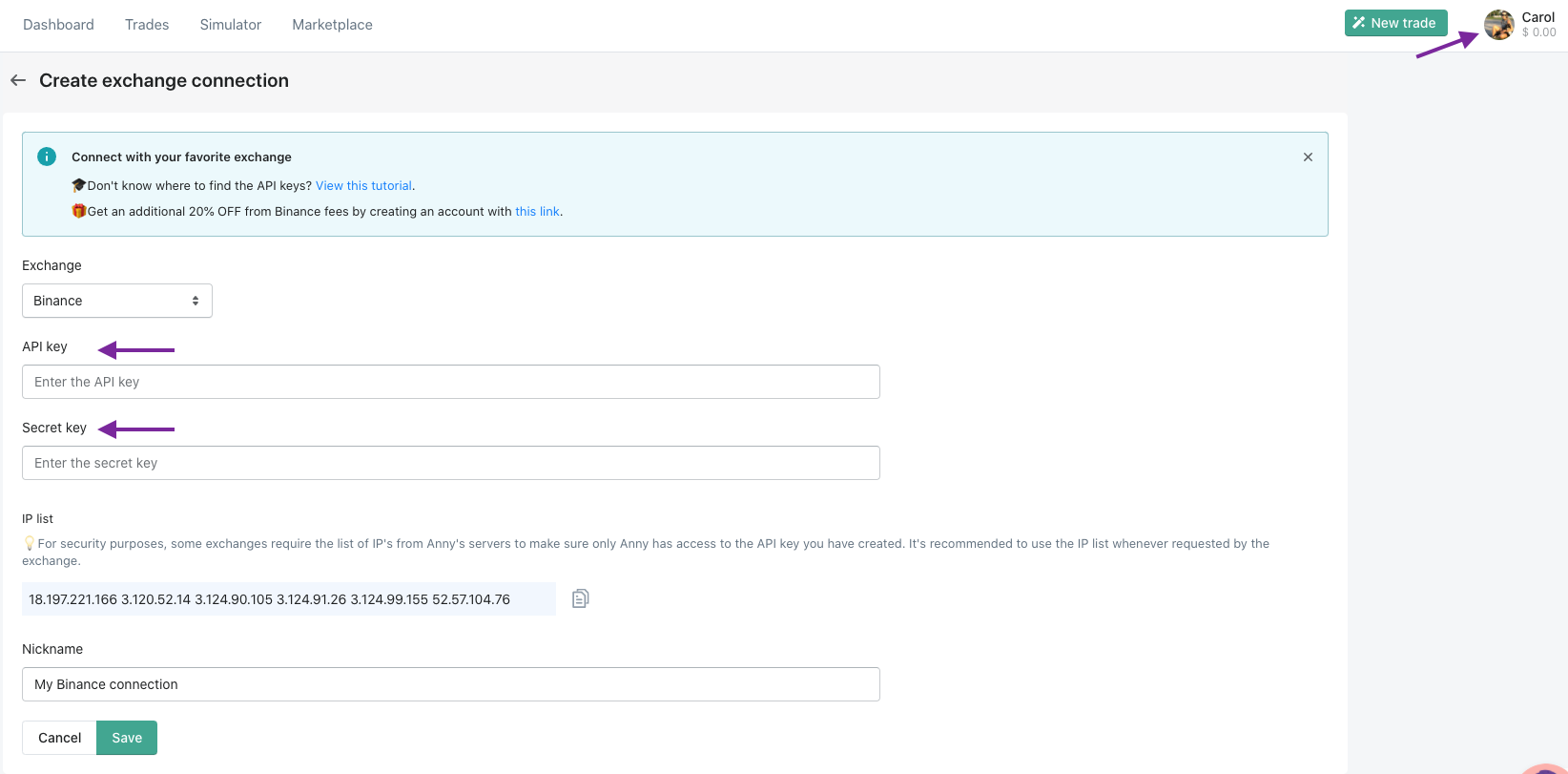Click into the Secret key field
This screenshot has height=774, width=1568.
click(x=450, y=463)
